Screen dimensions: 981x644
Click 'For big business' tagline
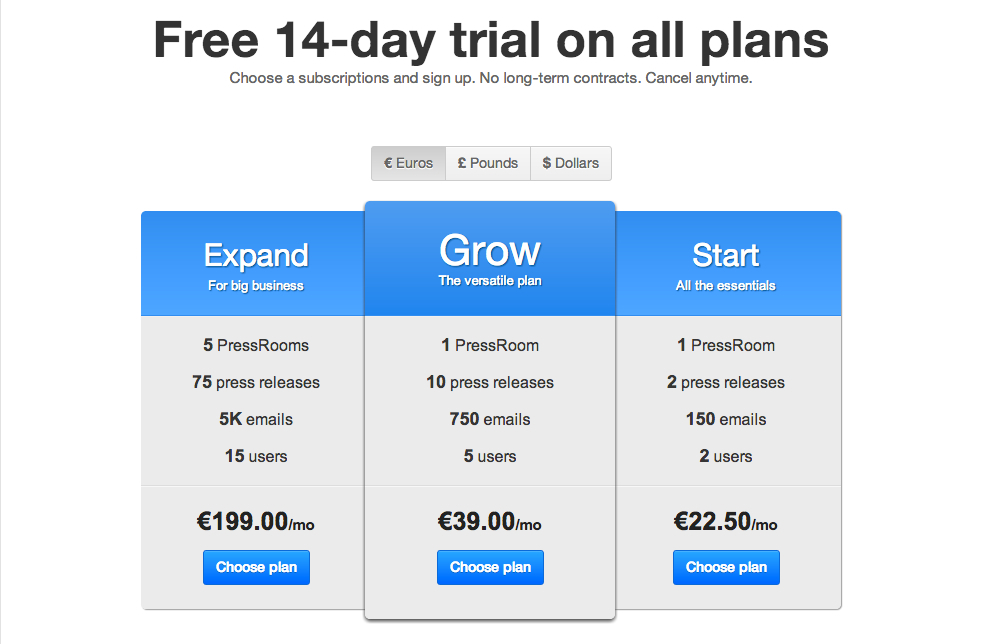click(x=256, y=285)
